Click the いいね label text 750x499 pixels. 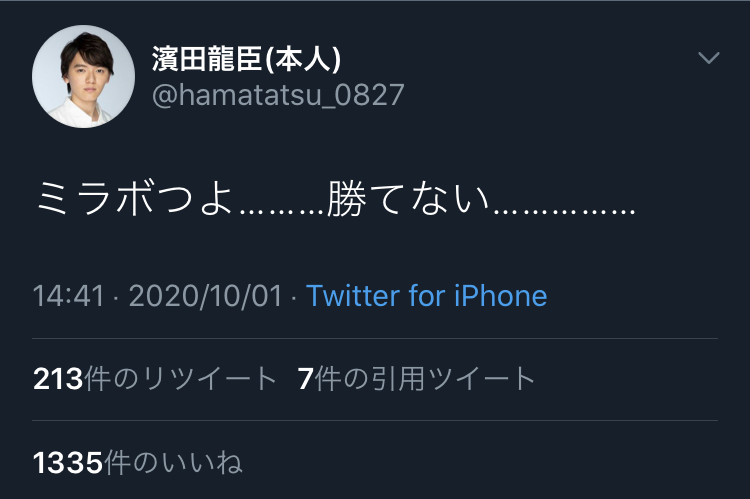click(201, 463)
